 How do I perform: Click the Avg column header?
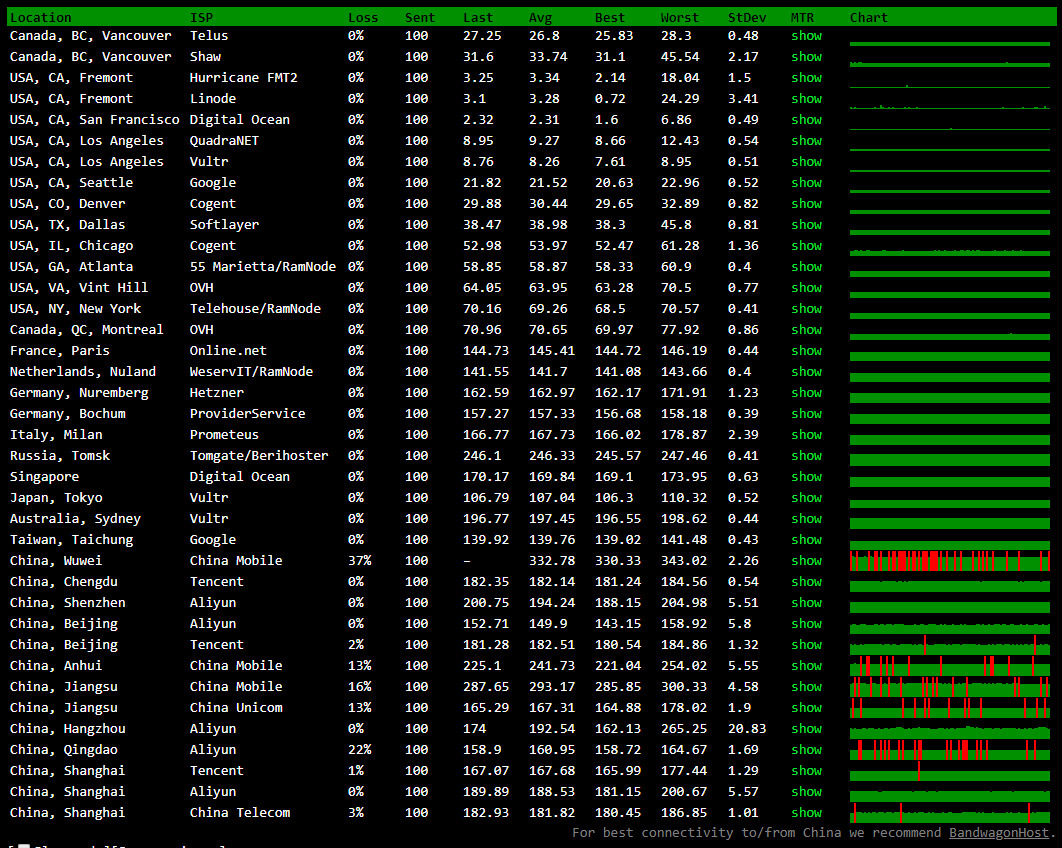pyautogui.click(x=540, y=18)
